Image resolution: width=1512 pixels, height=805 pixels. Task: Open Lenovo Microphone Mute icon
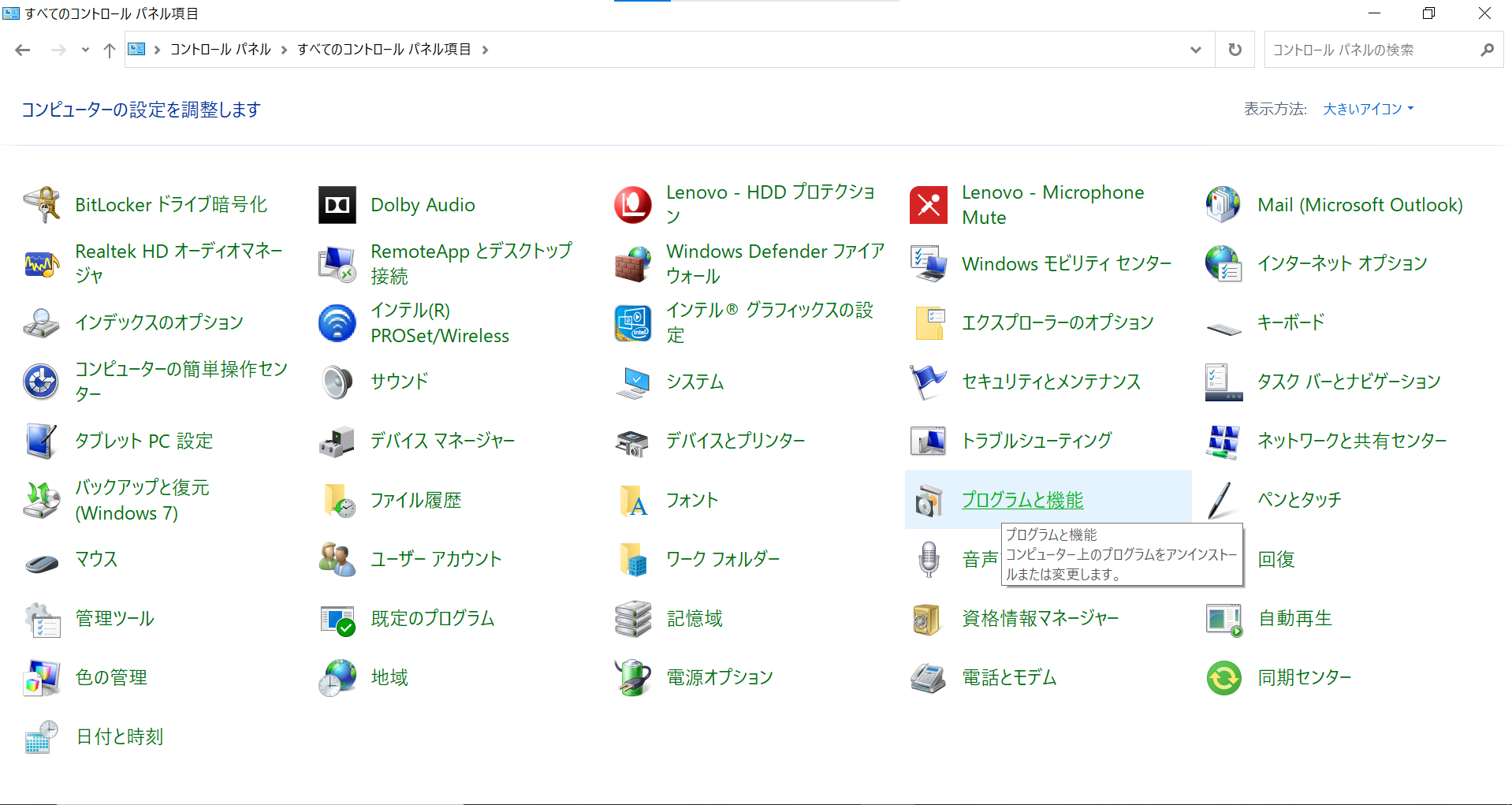(x=929, y=205)
